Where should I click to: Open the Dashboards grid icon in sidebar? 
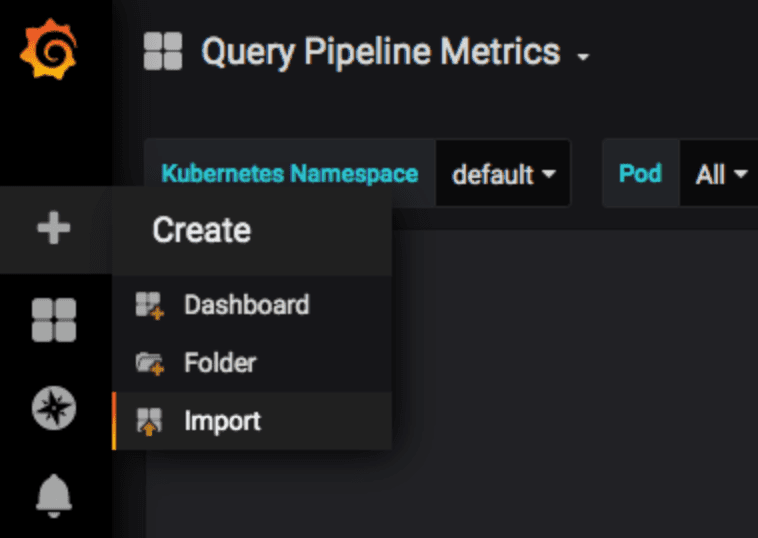pyautogui.click(x=54, y=320)
